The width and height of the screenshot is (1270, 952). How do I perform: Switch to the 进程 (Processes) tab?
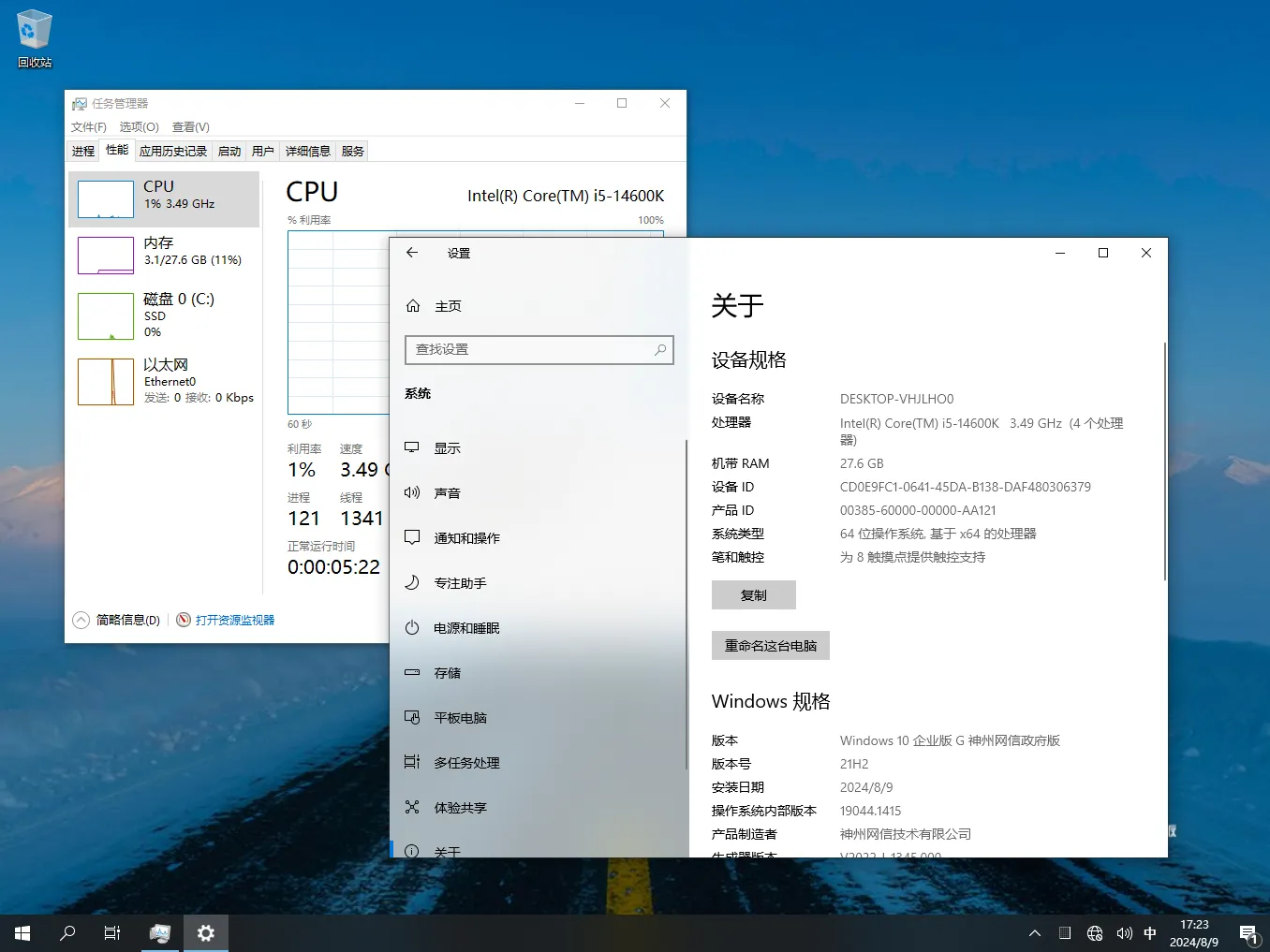pyautogui.click(x=81, y=150)
